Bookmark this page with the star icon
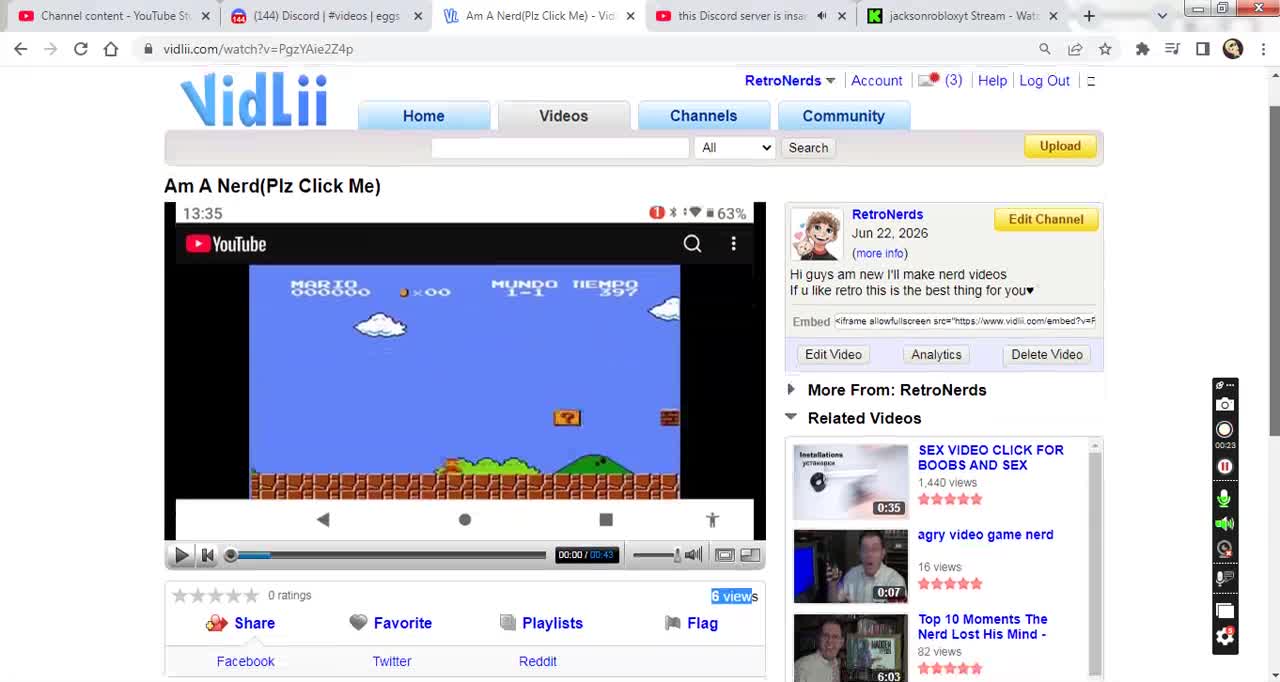 click(1105, 49)
